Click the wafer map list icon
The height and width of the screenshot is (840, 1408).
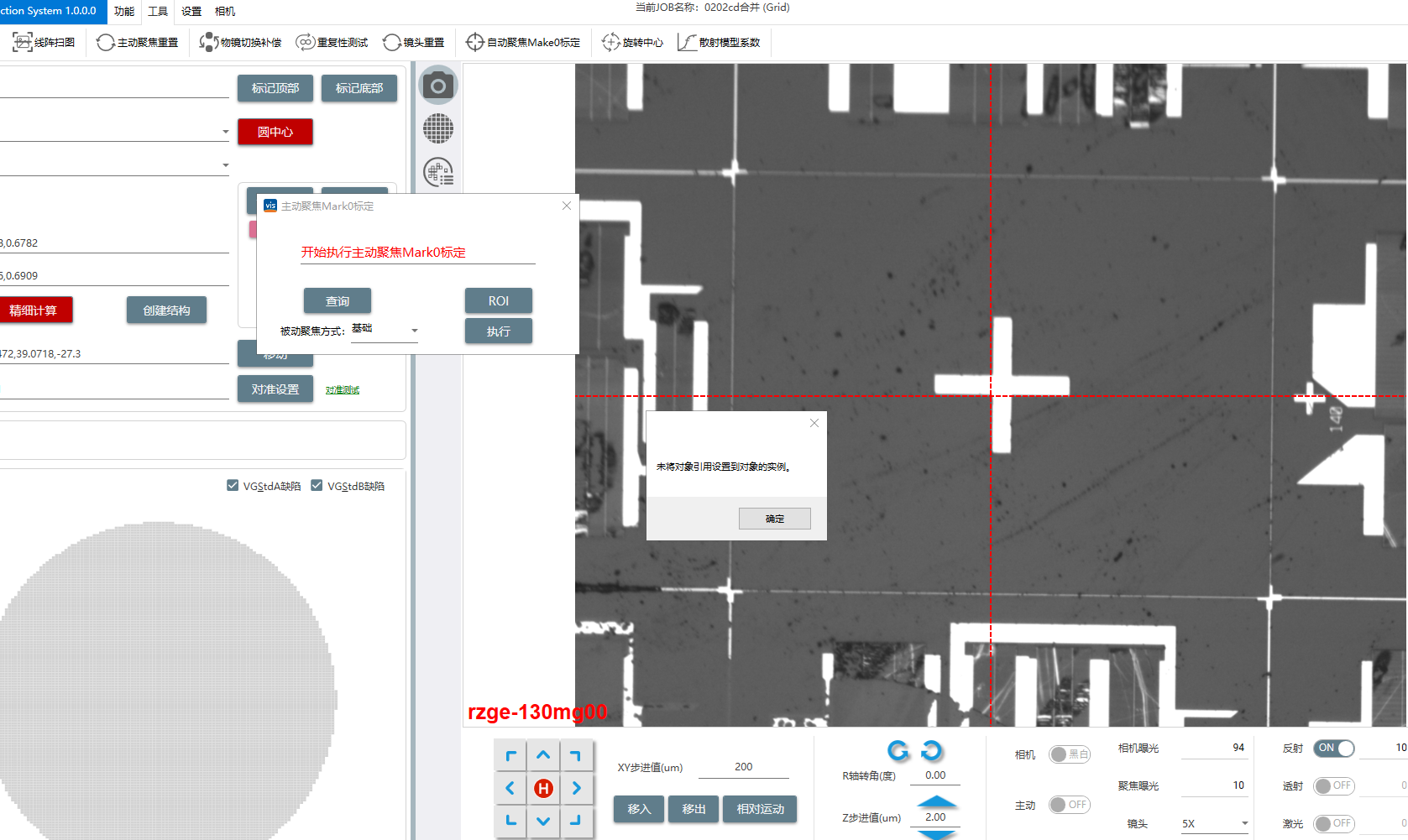point(438,172)
